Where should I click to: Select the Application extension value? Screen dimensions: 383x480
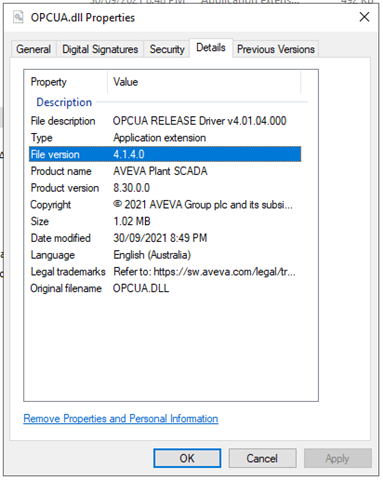[159, 138]
